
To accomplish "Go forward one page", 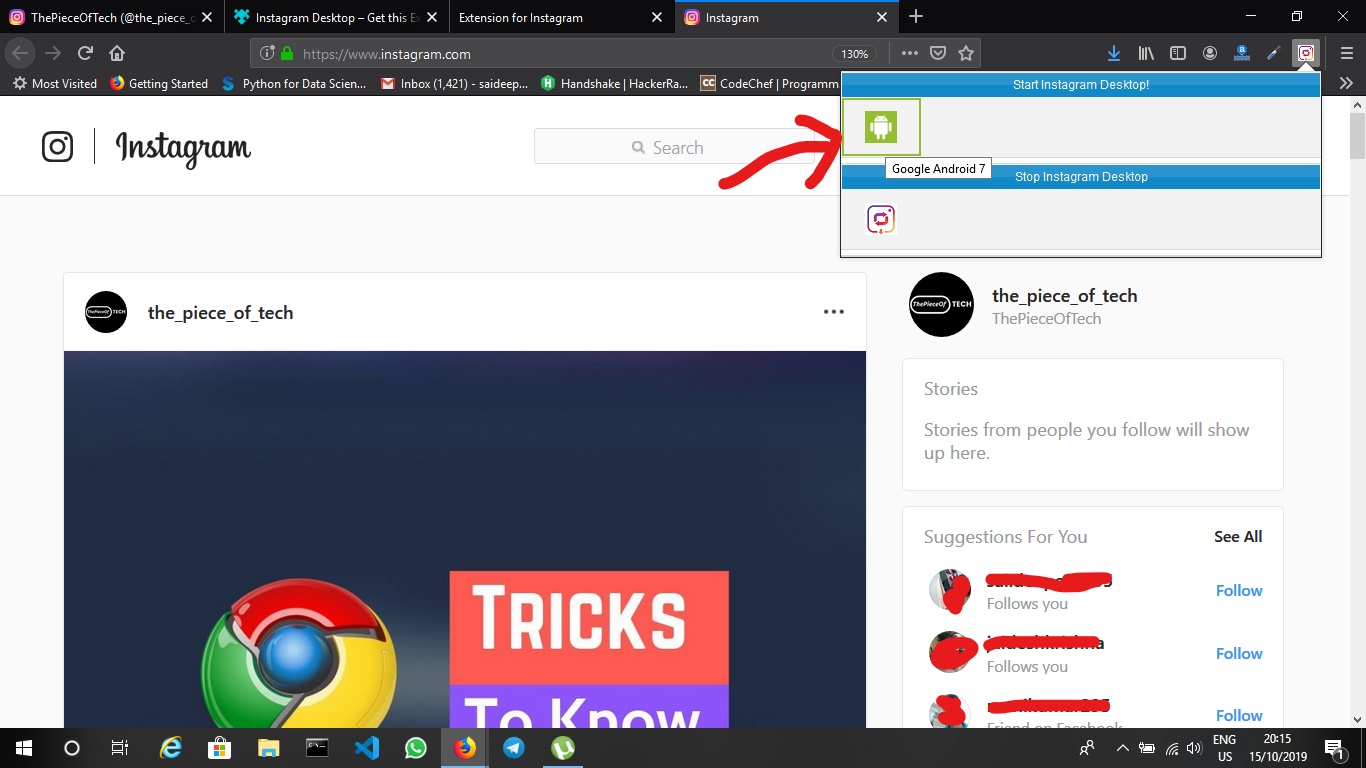I will point(53,53).
